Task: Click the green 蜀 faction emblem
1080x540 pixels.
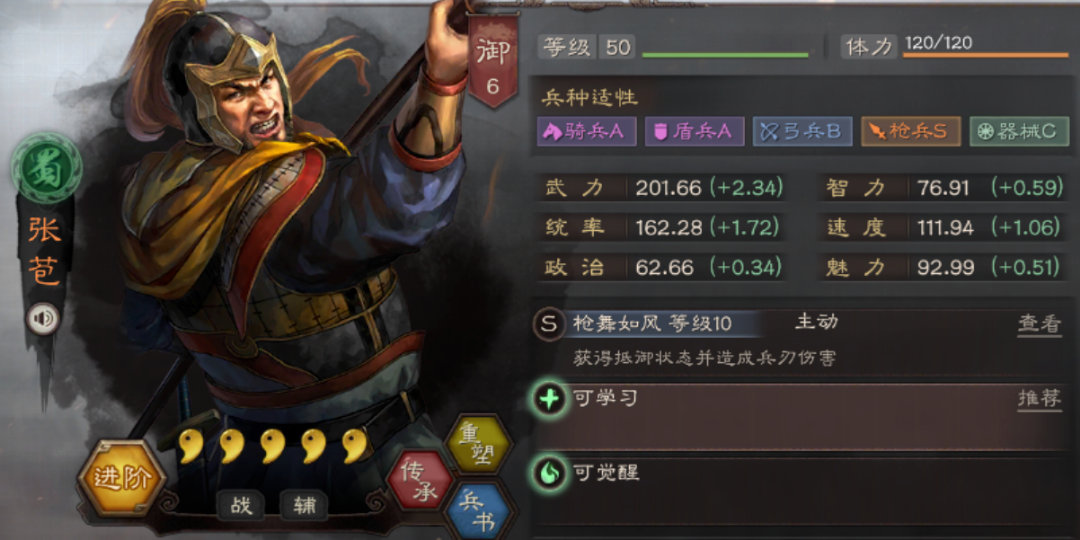Action: pos(46,168)
